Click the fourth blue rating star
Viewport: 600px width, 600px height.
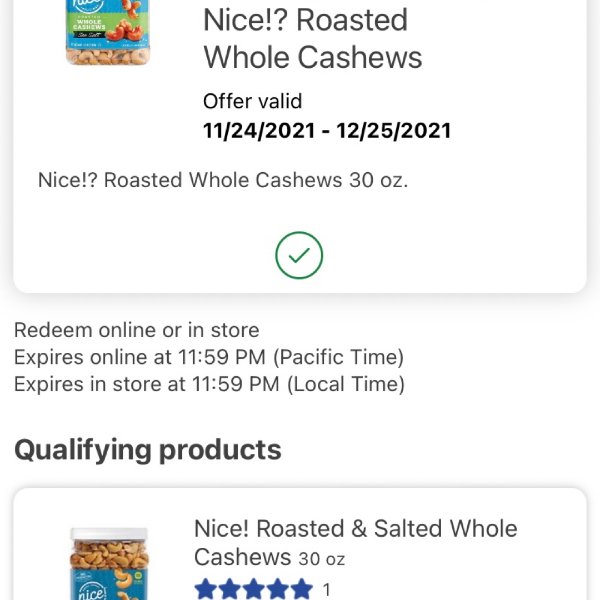pyautogui.click(x=278, y=589)
